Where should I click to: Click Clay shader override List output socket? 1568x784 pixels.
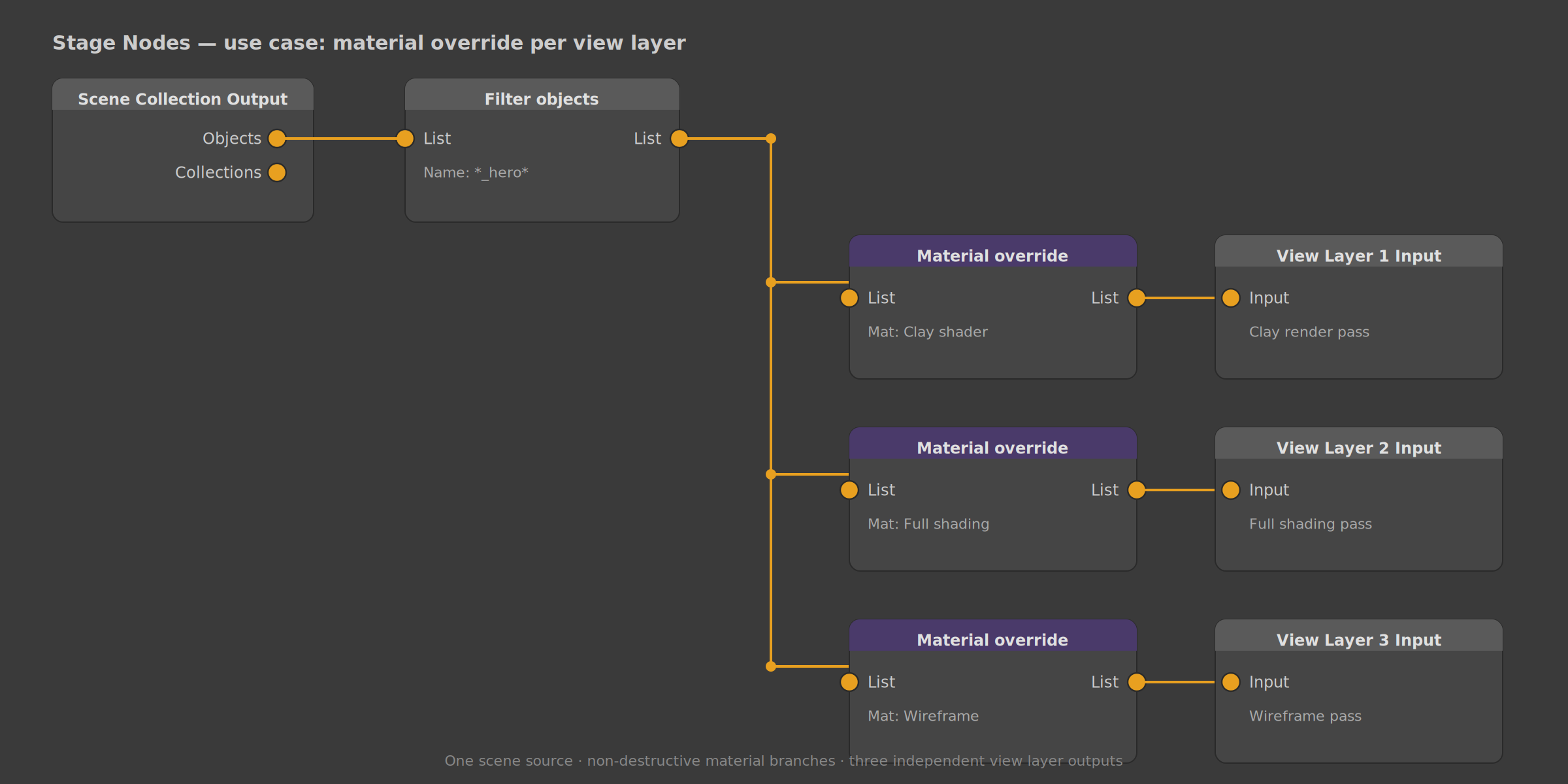pos(1137,298)
